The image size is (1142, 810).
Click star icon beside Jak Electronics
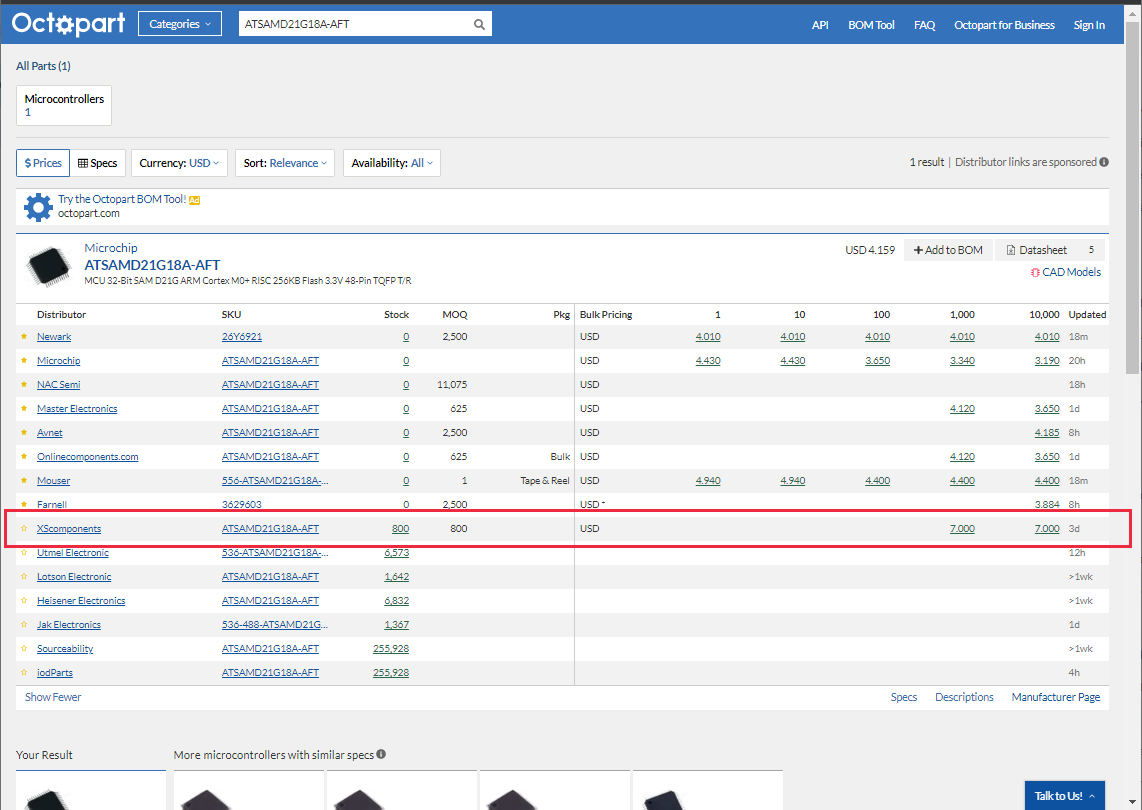(24, 624)
